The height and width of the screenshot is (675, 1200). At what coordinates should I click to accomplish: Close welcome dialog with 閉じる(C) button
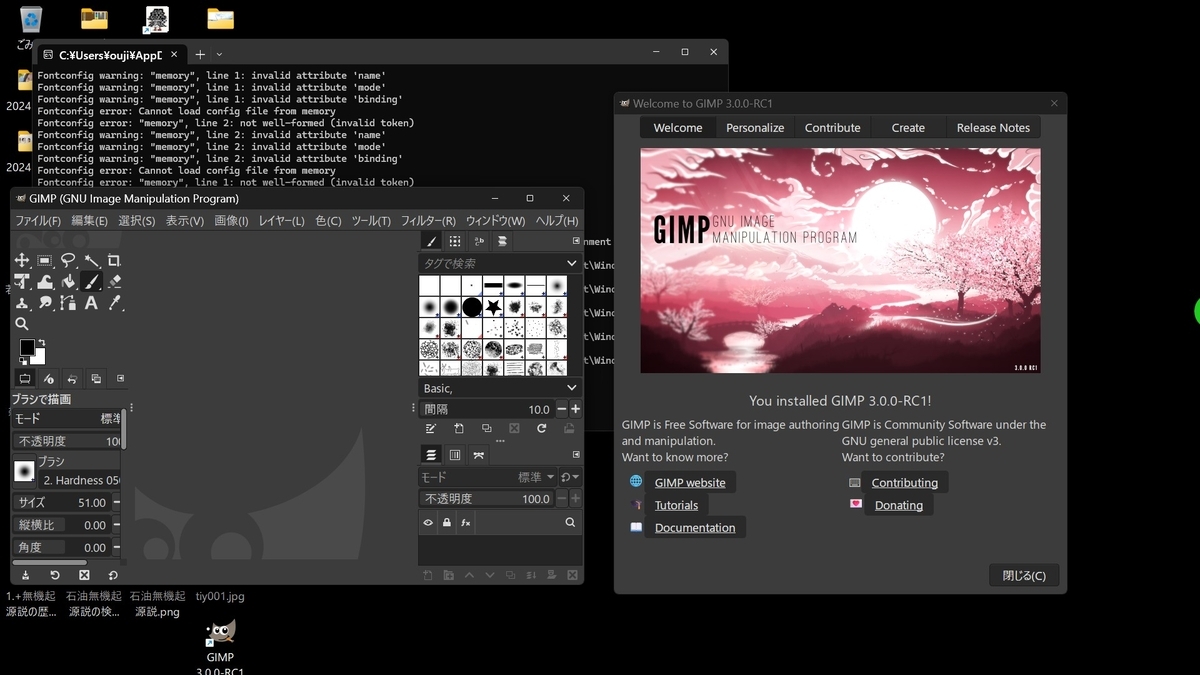pos(1024,575)
